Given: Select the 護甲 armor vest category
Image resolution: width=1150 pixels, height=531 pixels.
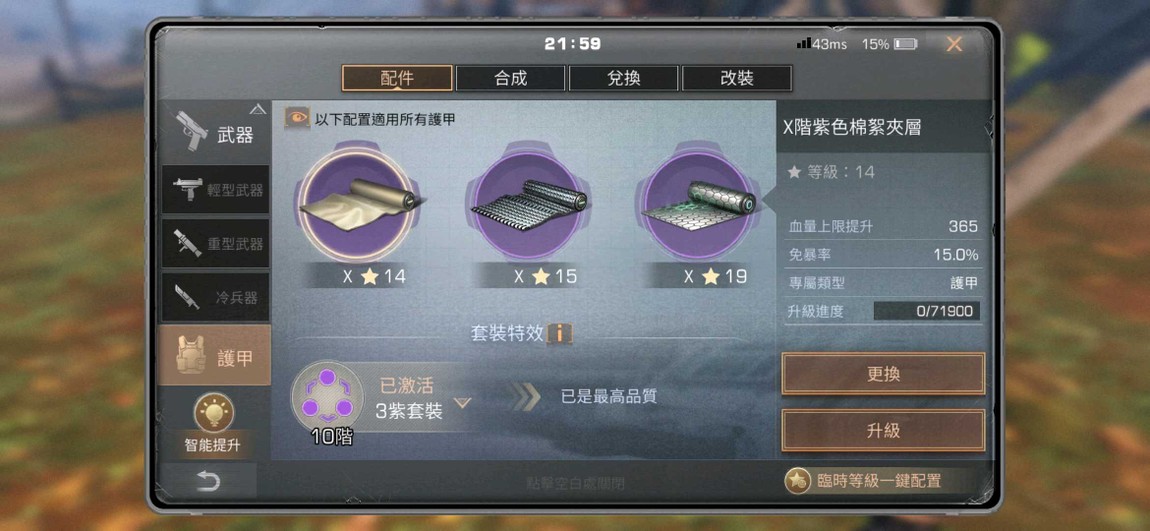Looking at the screenshot, I should [x=214, y=356].
